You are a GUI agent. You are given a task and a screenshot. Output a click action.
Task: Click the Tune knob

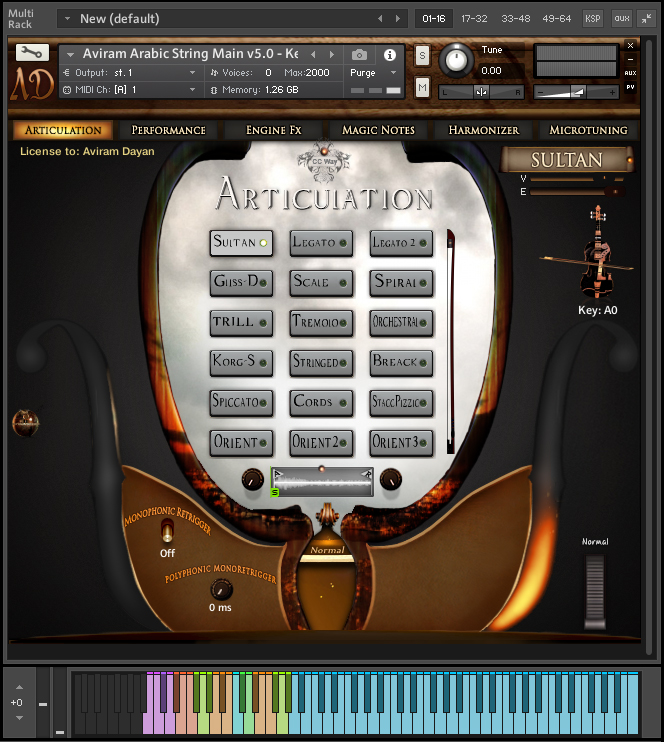pyautogui.click(x=456, y=60)
